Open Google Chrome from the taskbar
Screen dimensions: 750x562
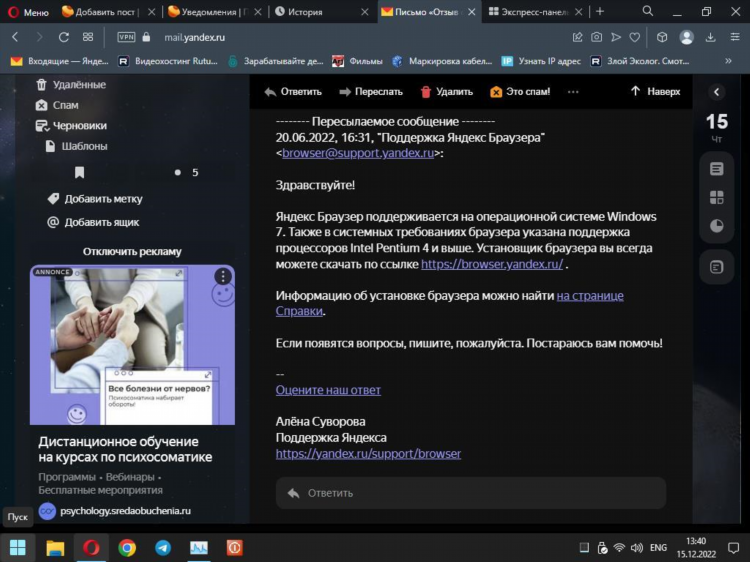pyautogui.click(x=127, y=548)
